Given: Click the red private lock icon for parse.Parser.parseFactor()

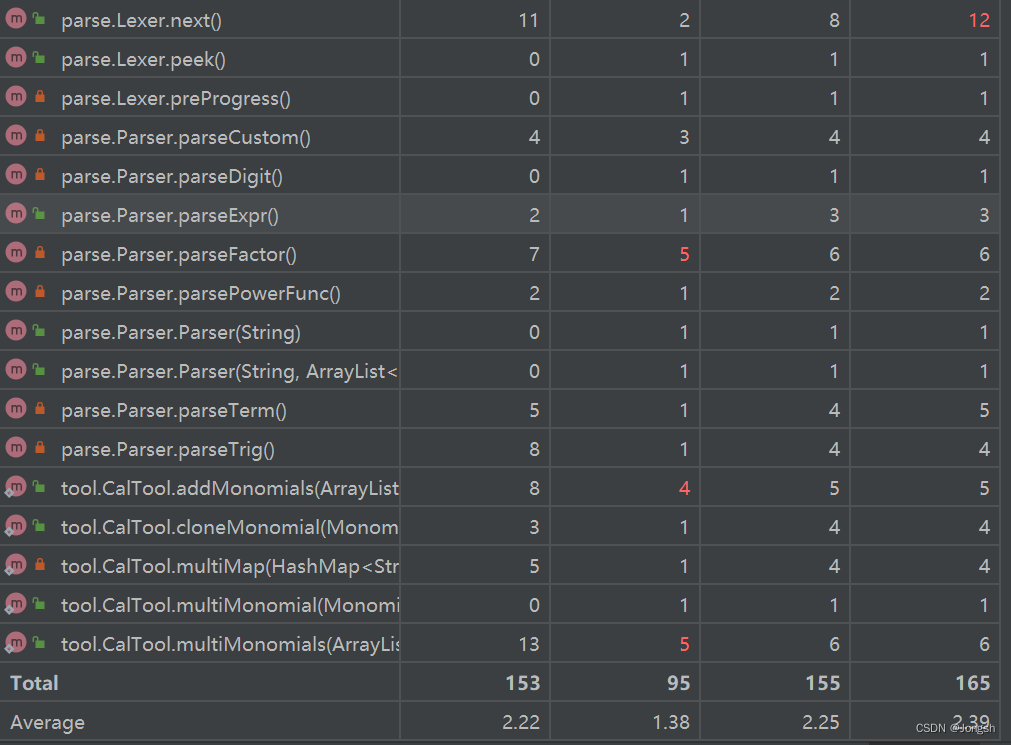Looking at the screenshot, I should (x=40, y=253).
